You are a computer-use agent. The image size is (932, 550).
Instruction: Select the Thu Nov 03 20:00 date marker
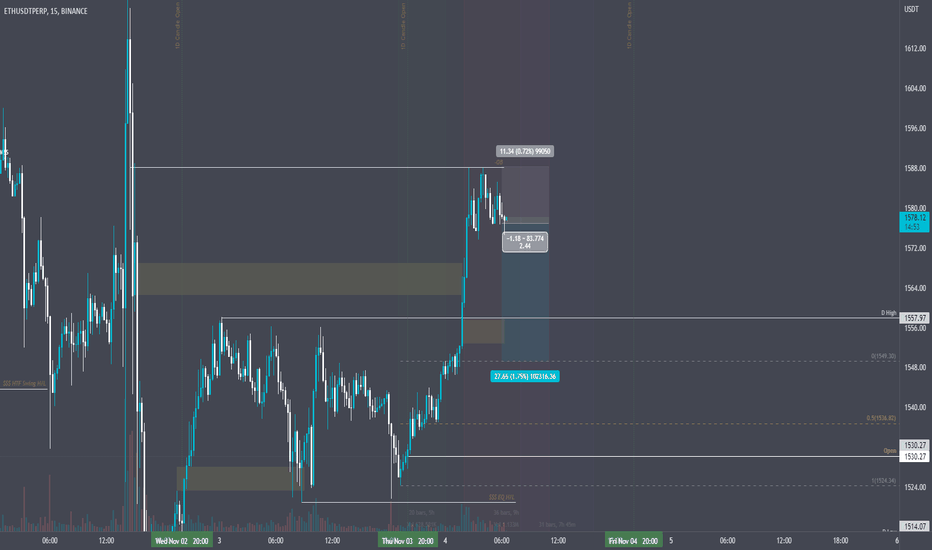(408, 540)
